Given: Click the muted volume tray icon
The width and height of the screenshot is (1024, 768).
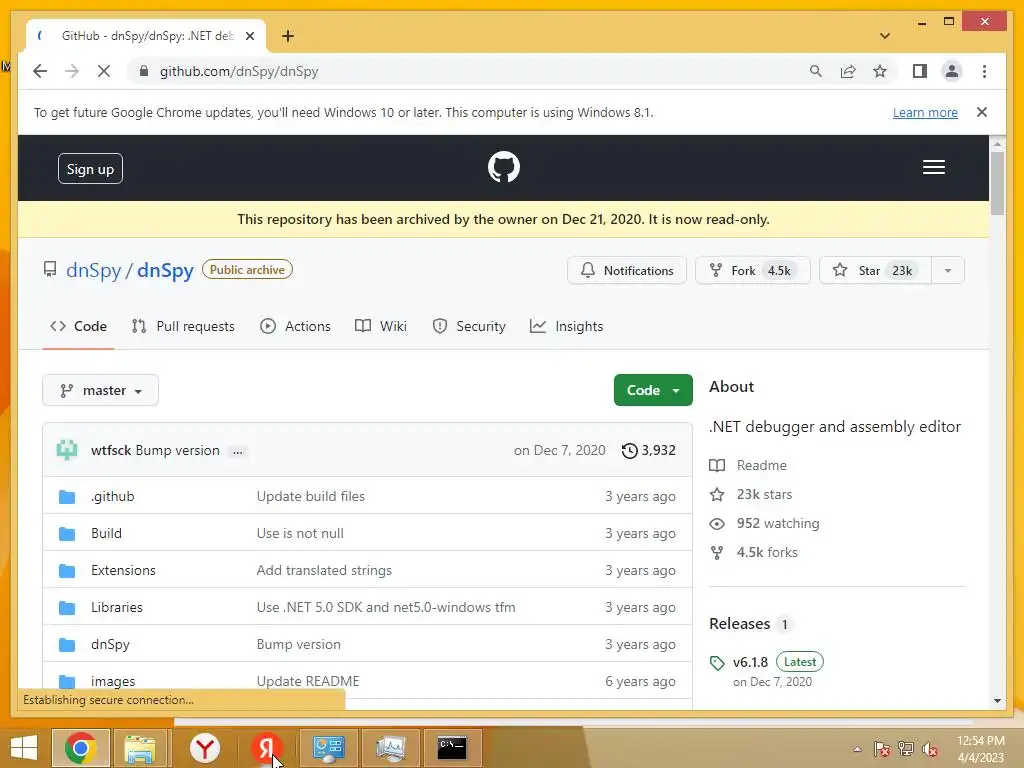Looking at the screenshot, I should tap(930, 749).
